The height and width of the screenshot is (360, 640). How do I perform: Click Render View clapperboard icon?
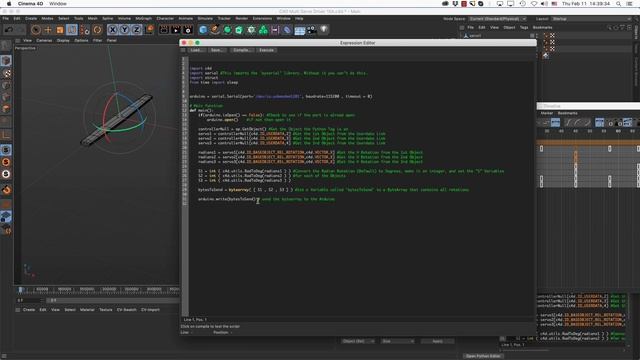[164, 30]
